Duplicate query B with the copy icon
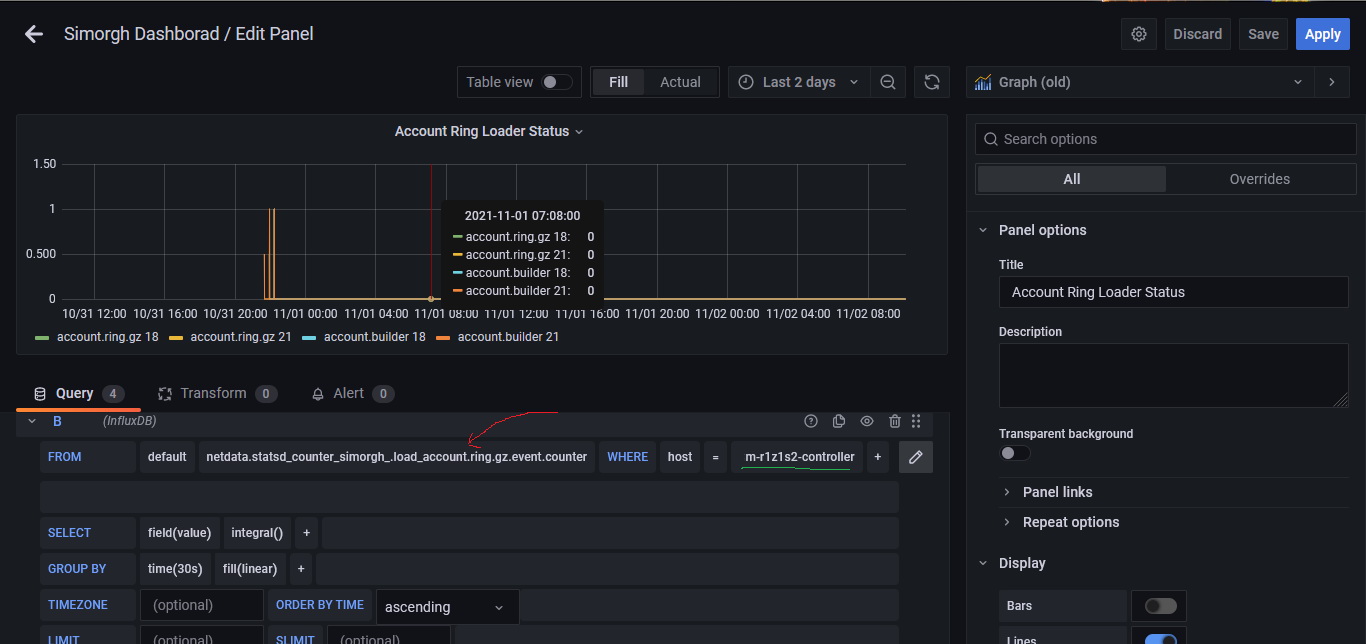1366x644 pixels. coord(839,422)
